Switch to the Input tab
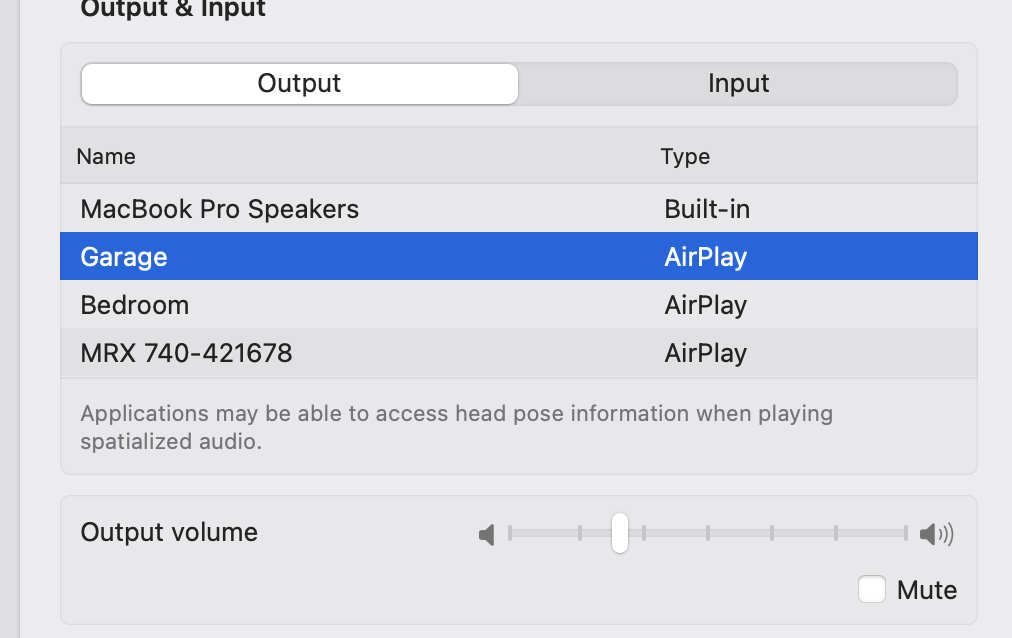 738,84
